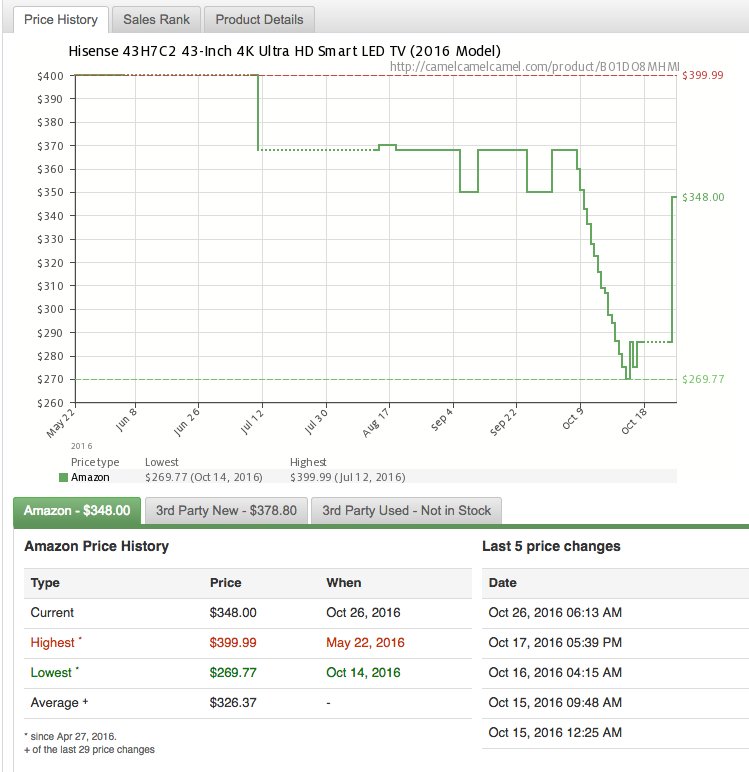Click the Oct 15, 2016 12:25 AM price change
749x772 pixels.
click(555, 733)
